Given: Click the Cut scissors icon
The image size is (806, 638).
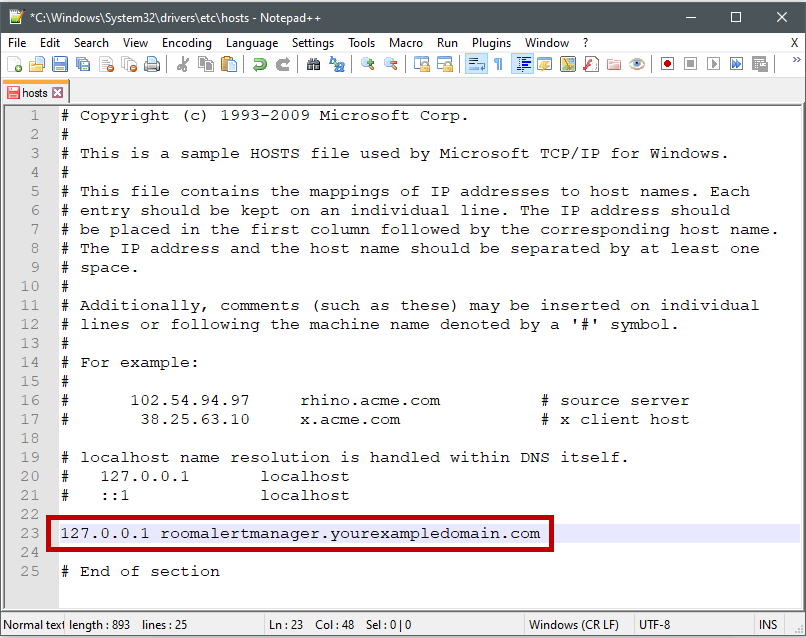Looking at the screenshot, I should point(183,64).
